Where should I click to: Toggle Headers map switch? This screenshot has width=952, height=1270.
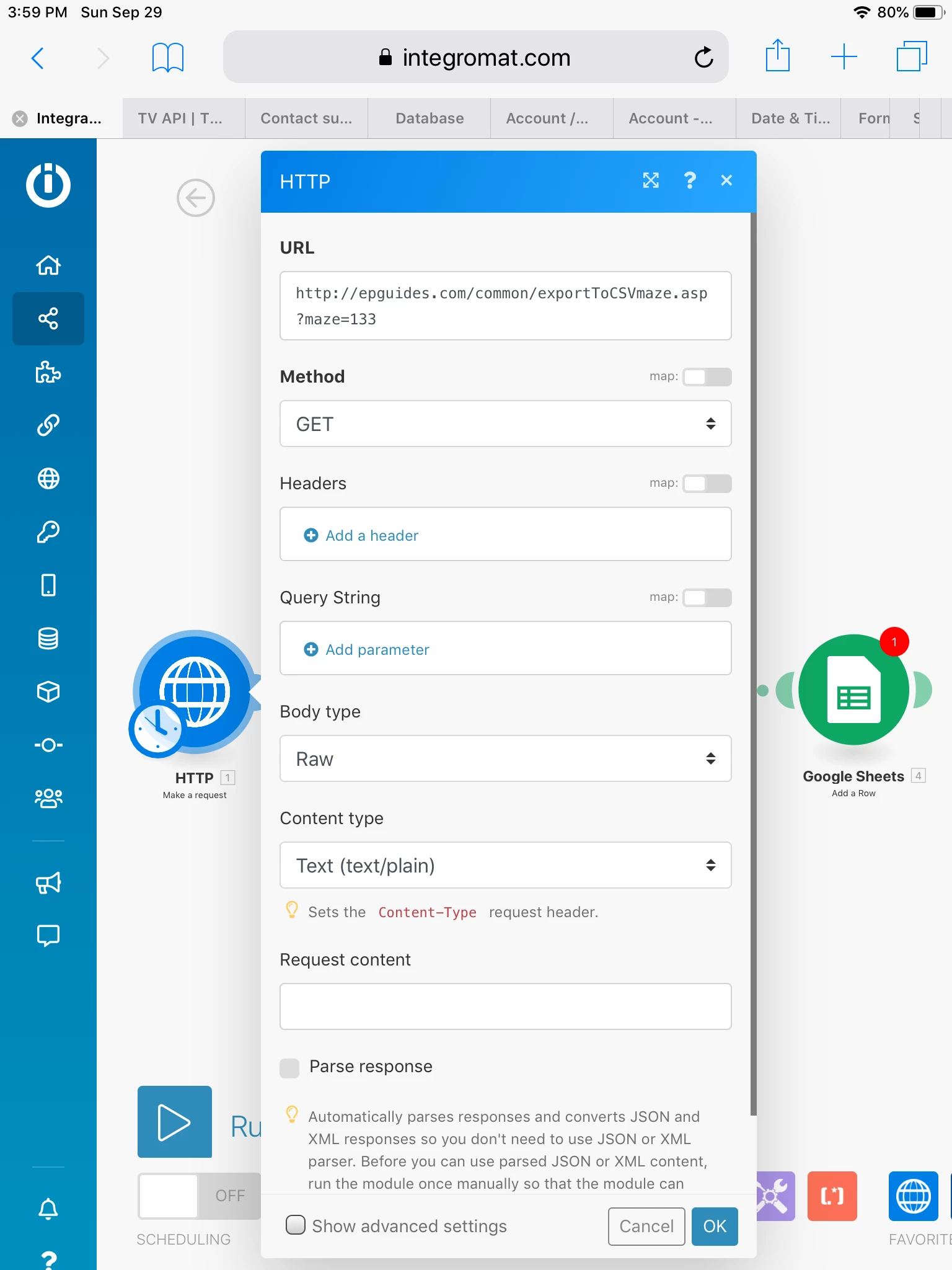pyautogui.click(x=707, y=484)
